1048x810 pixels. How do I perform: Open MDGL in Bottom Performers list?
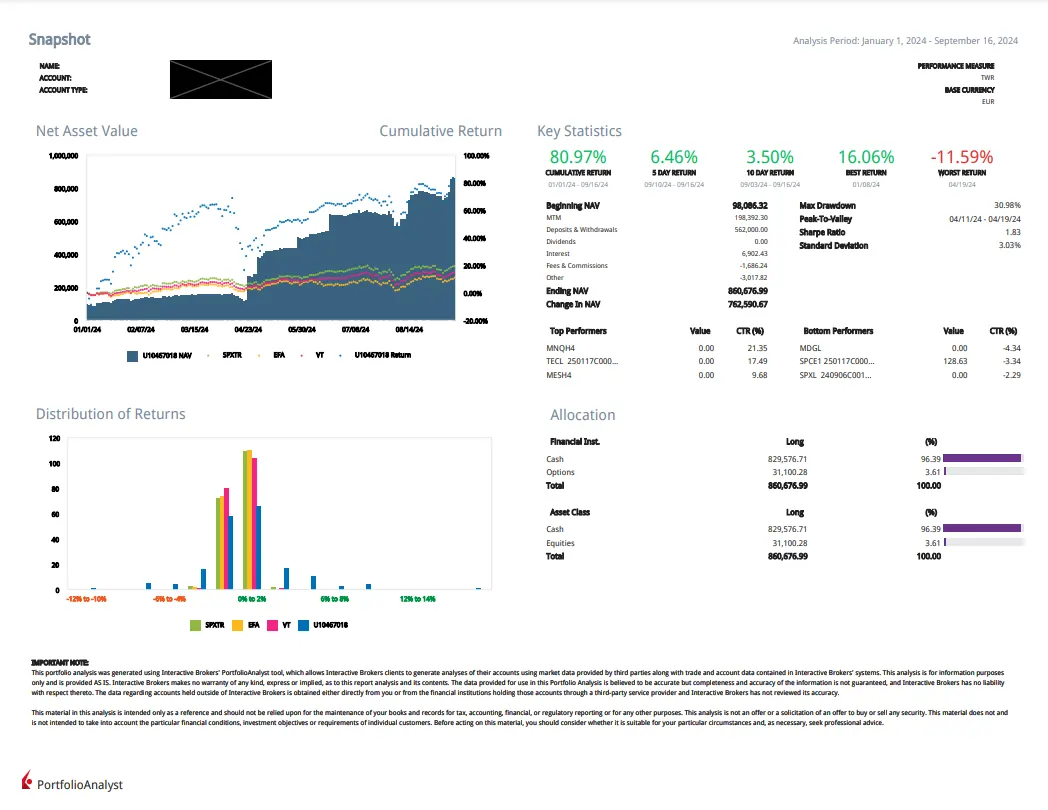point(810,347)
